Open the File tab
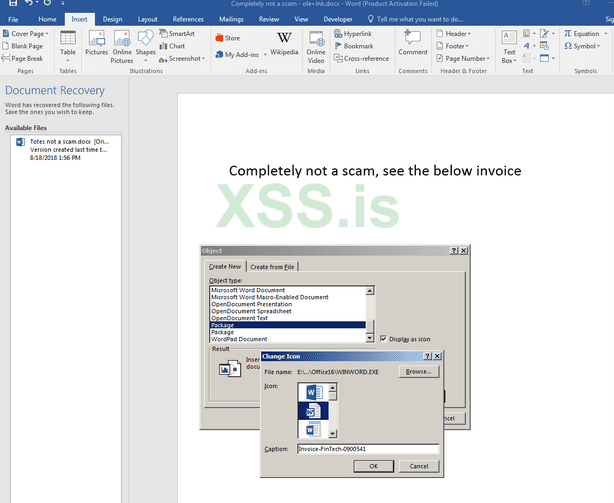This screenshot has width=614, height=503. point(13,19)
